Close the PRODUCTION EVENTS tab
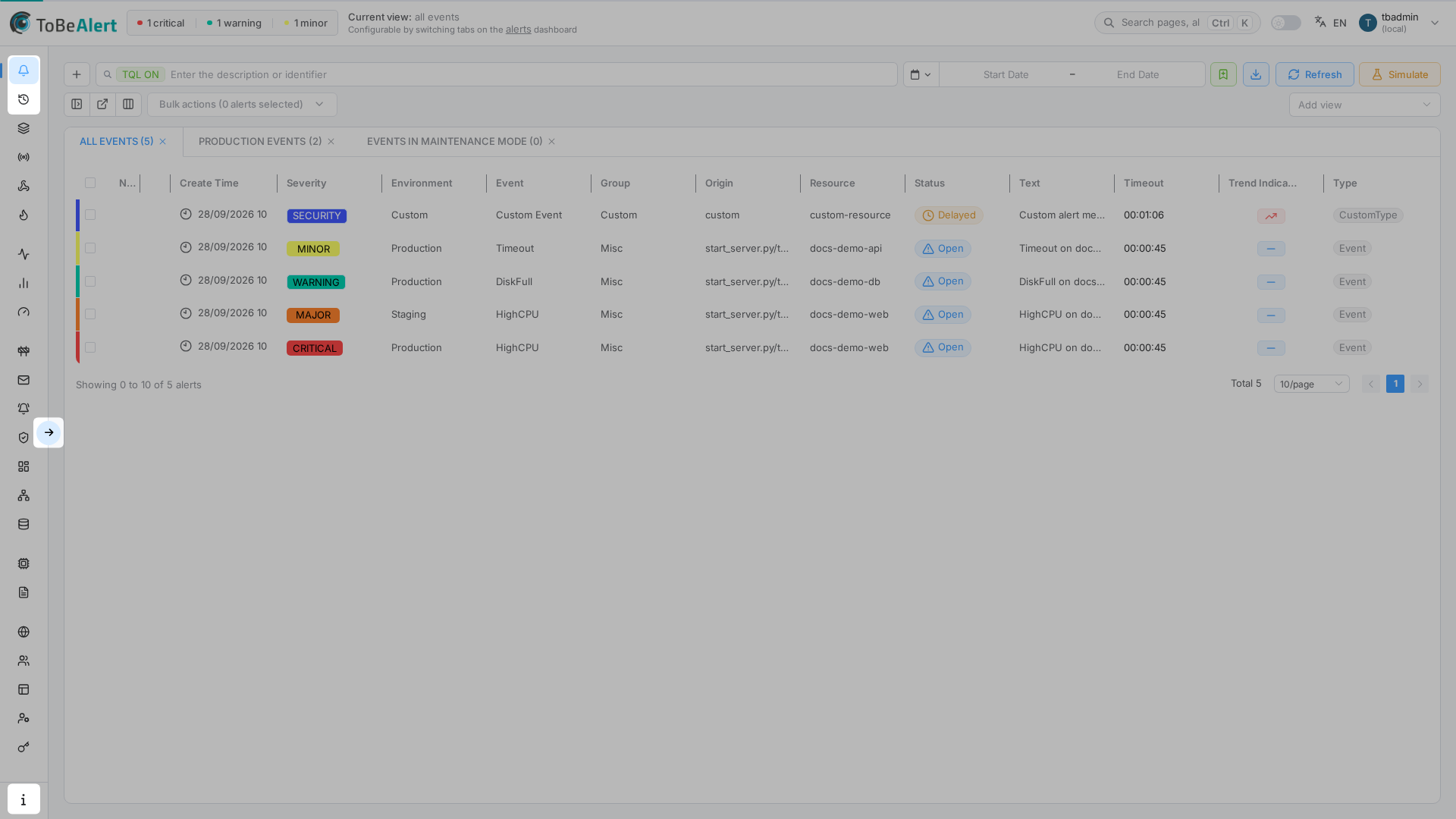1456x819 pixels. [331, 142]
